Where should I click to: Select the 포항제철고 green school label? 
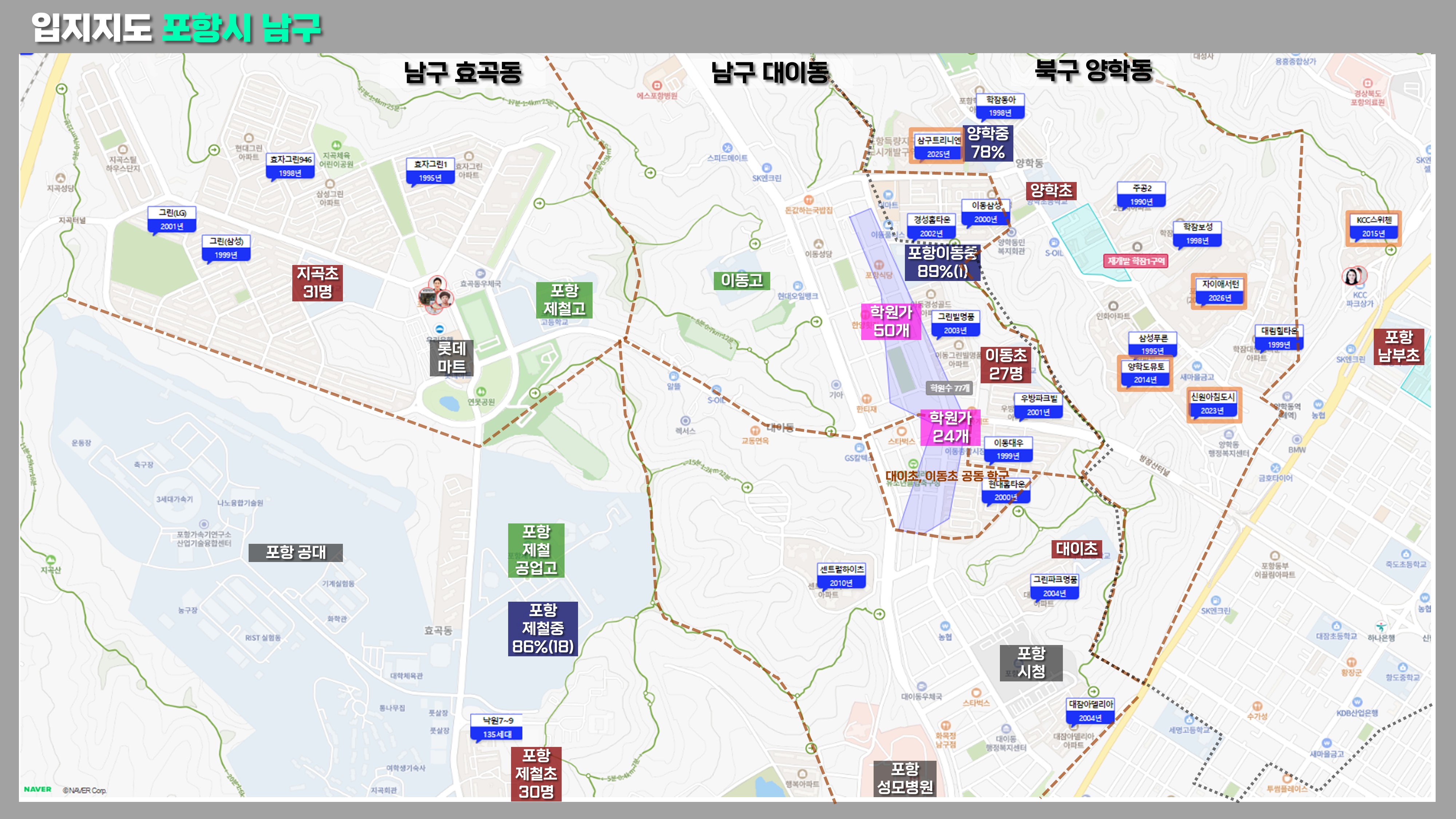point(563,300)
